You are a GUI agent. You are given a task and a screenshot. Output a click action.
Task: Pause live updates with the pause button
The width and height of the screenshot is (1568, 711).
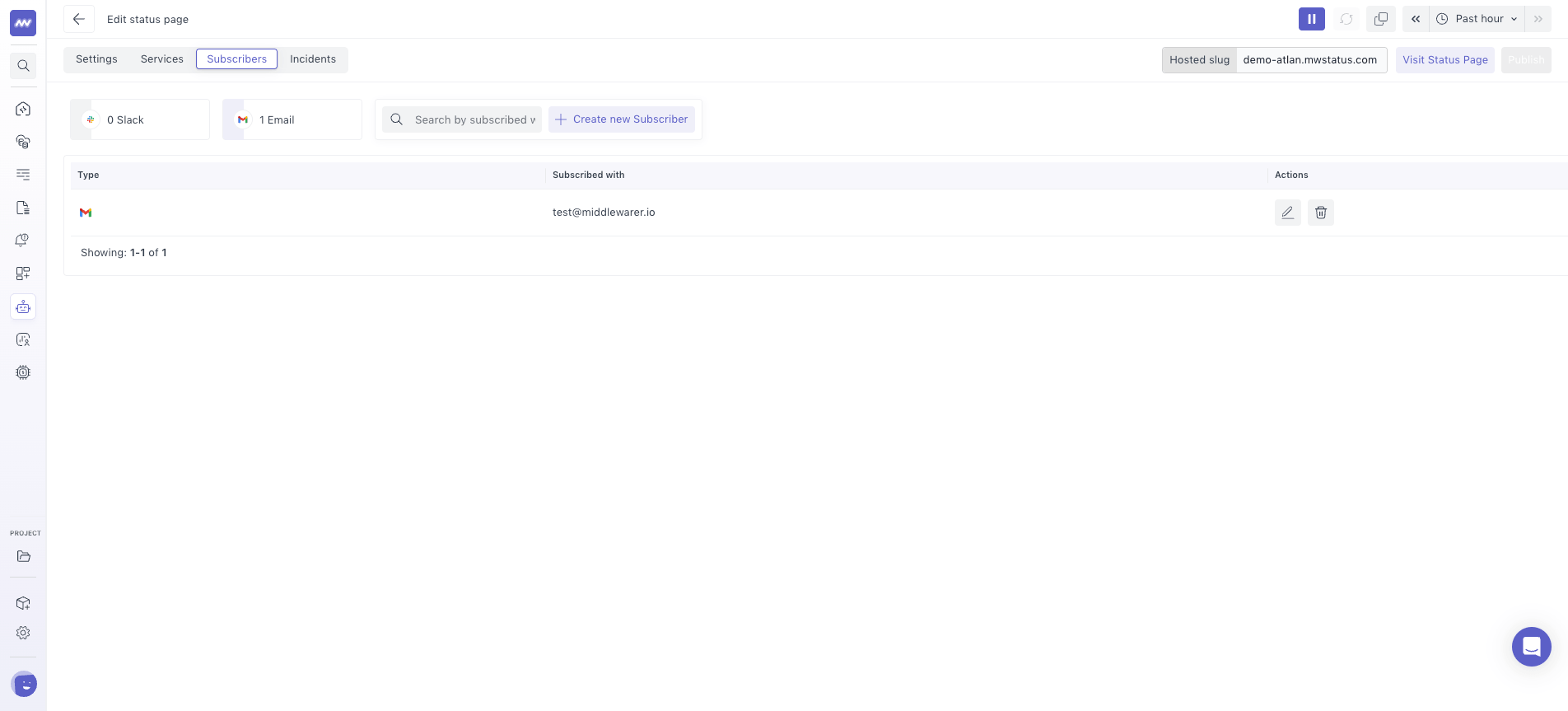click(x=1312, y=19)
